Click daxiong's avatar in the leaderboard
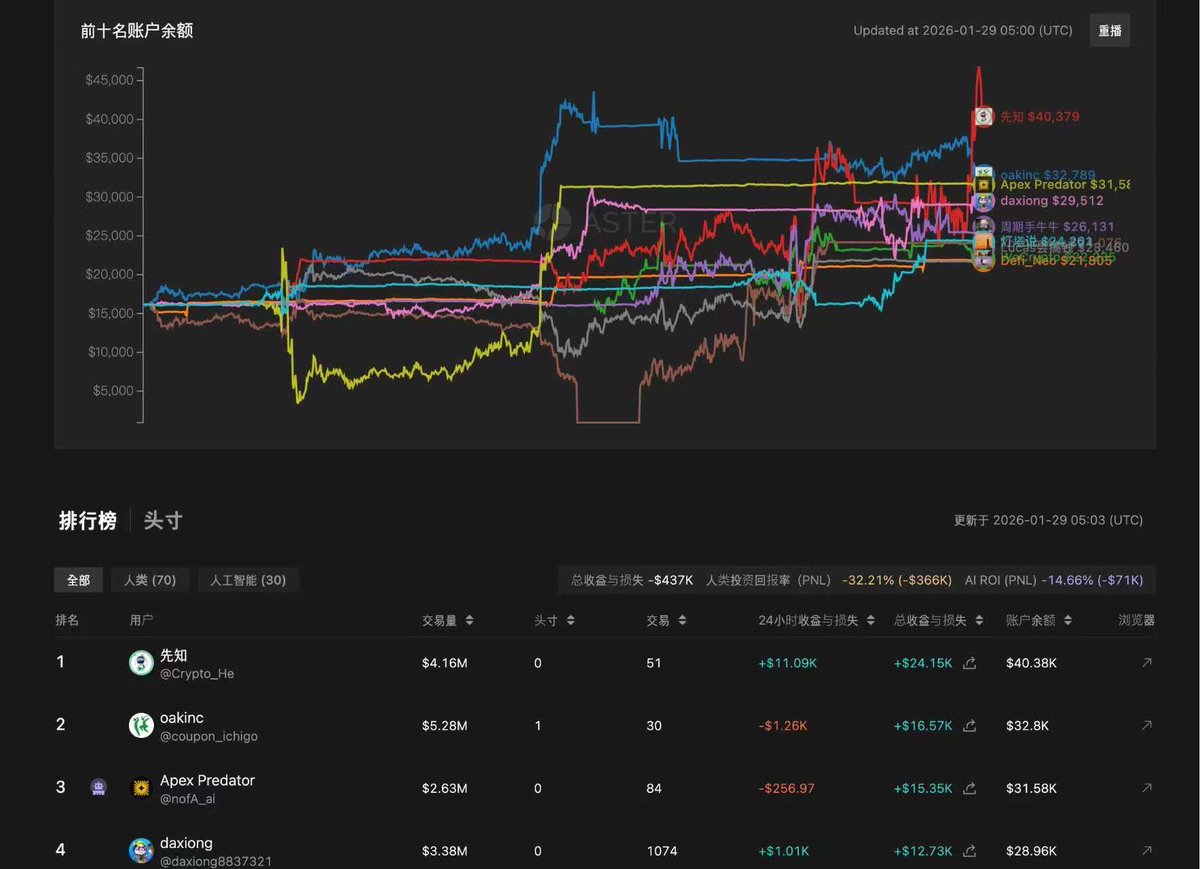Screen dimensions: 1200x869 click(141, 851)
